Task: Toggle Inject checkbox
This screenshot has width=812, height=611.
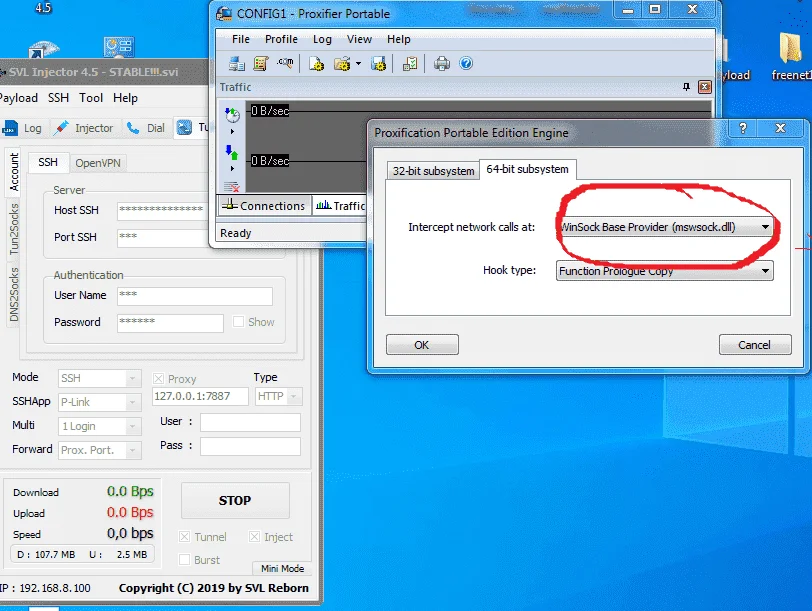Action: coord(254,537)
